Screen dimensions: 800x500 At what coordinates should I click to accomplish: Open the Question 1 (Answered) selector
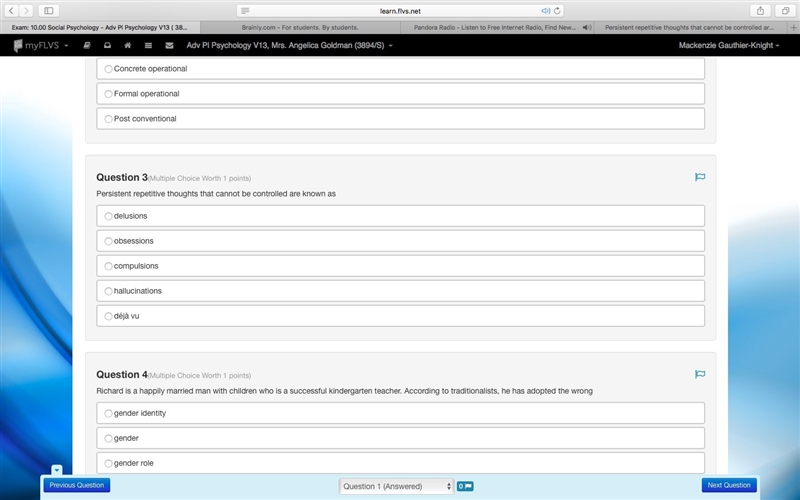tap(396, 486)
